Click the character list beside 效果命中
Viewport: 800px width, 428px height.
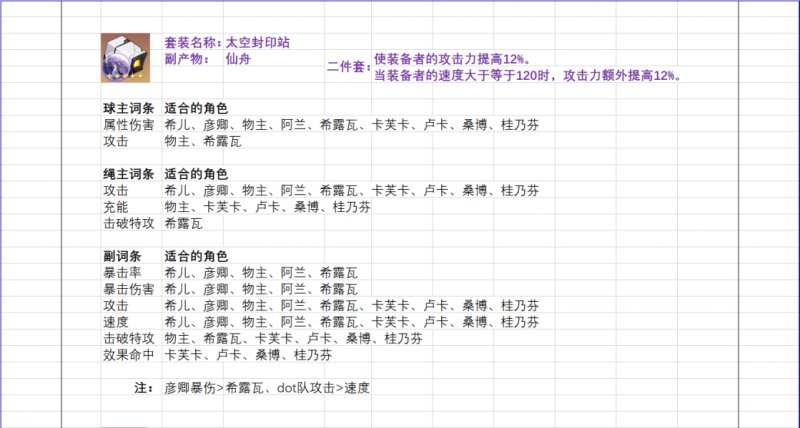point(248,355)
